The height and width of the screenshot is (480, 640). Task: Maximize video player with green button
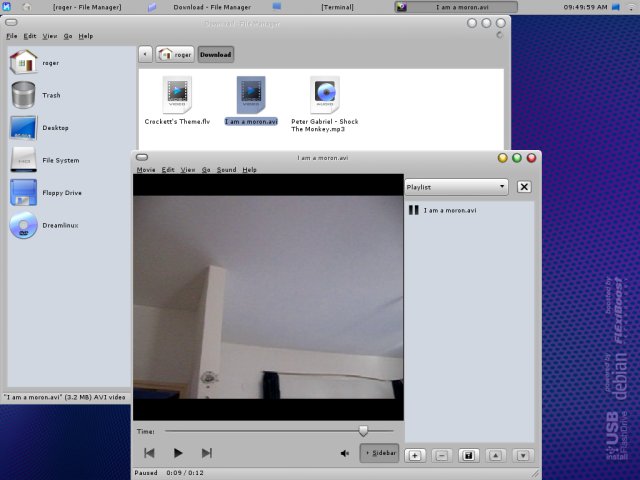coord(517,158)
